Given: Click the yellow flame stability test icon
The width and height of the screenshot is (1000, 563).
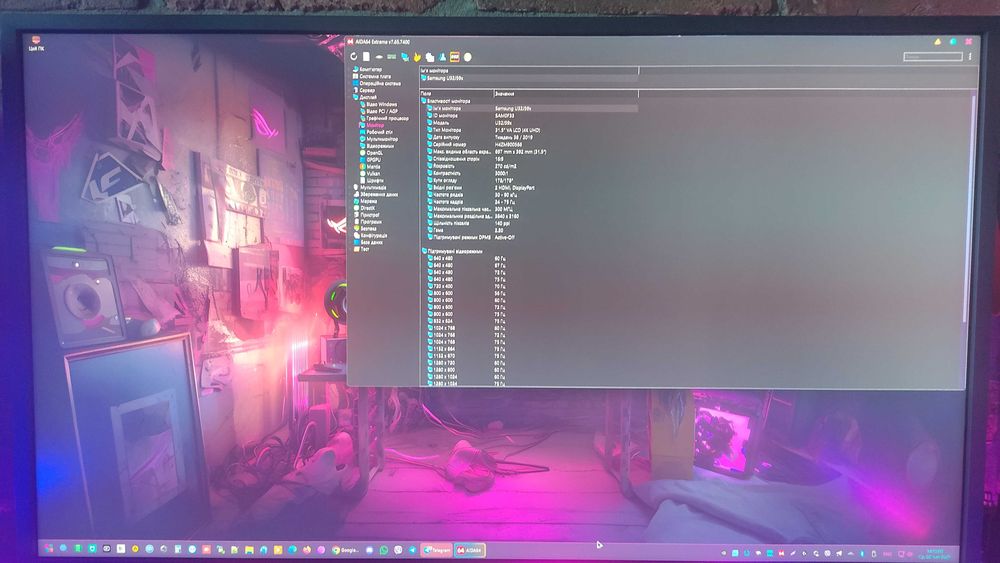Looking at the screenshot, I should (417, 57).
